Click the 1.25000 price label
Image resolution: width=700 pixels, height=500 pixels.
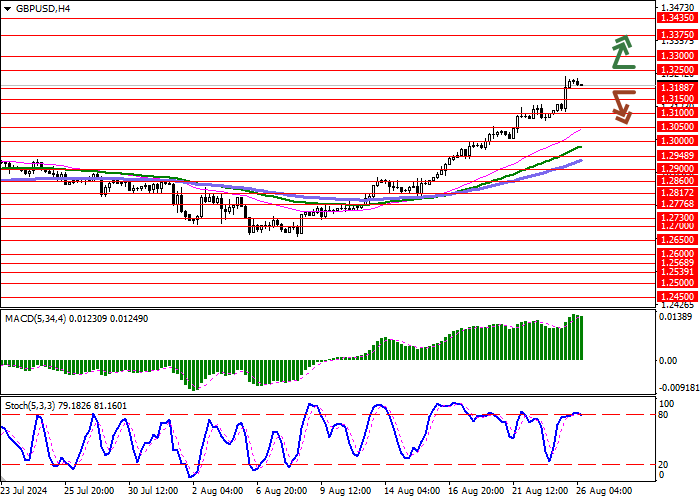[677, 283]
